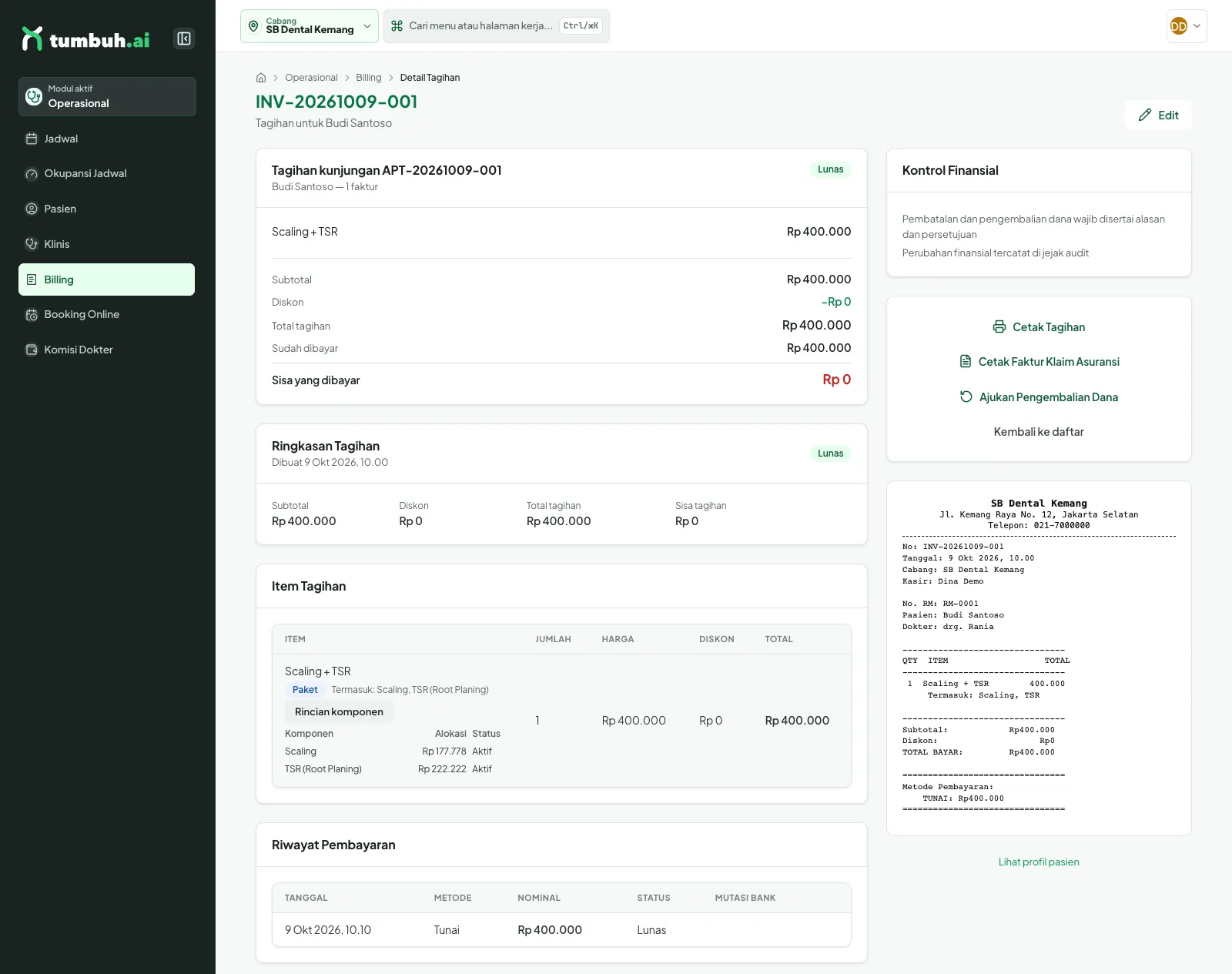Screen dimensions: 1232x974
Task: Click the HARGA column header
Action: [x=618, y=639]
